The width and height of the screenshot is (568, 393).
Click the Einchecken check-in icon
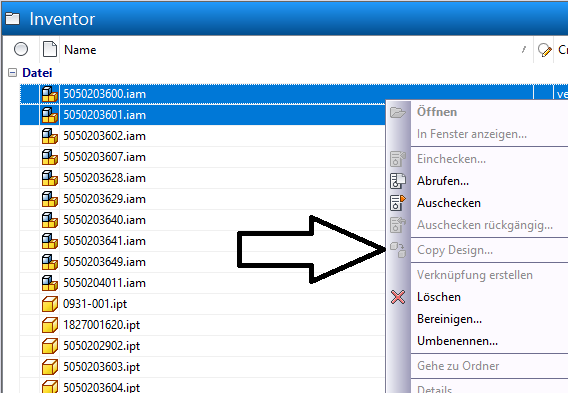click(398, 159)
